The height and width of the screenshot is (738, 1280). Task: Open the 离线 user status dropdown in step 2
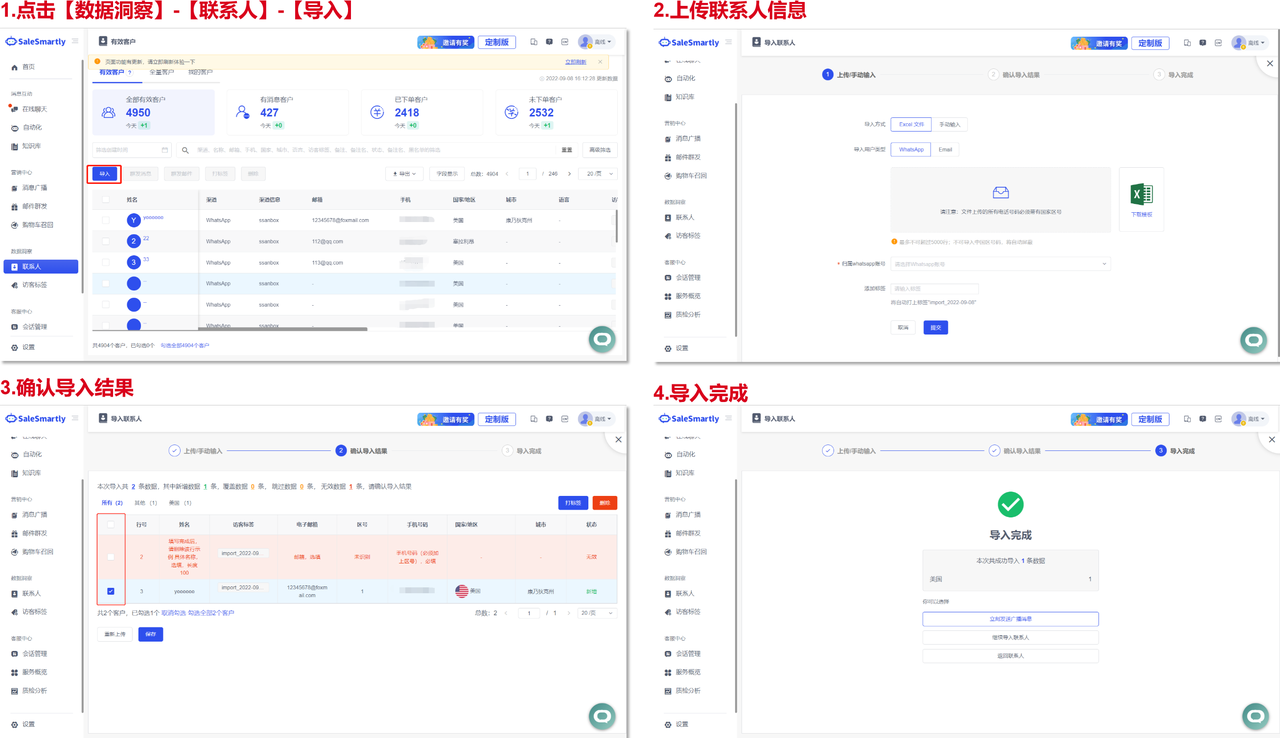pyautogui.click(x=1249, y=43)
